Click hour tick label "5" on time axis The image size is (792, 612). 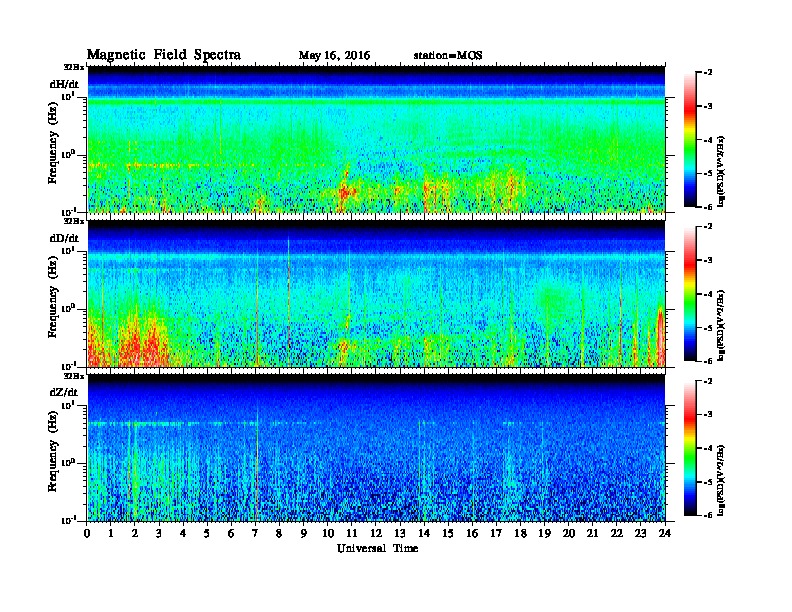tap(207, 533)
